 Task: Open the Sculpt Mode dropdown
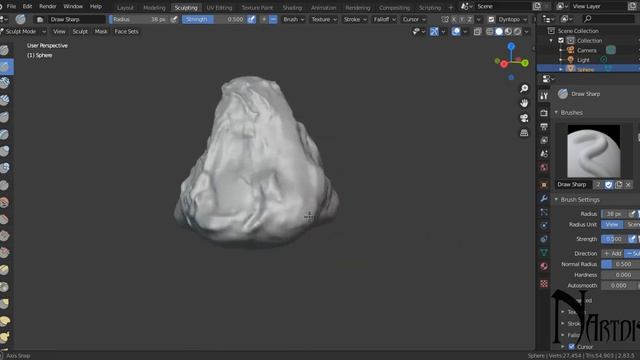(23, 31)
